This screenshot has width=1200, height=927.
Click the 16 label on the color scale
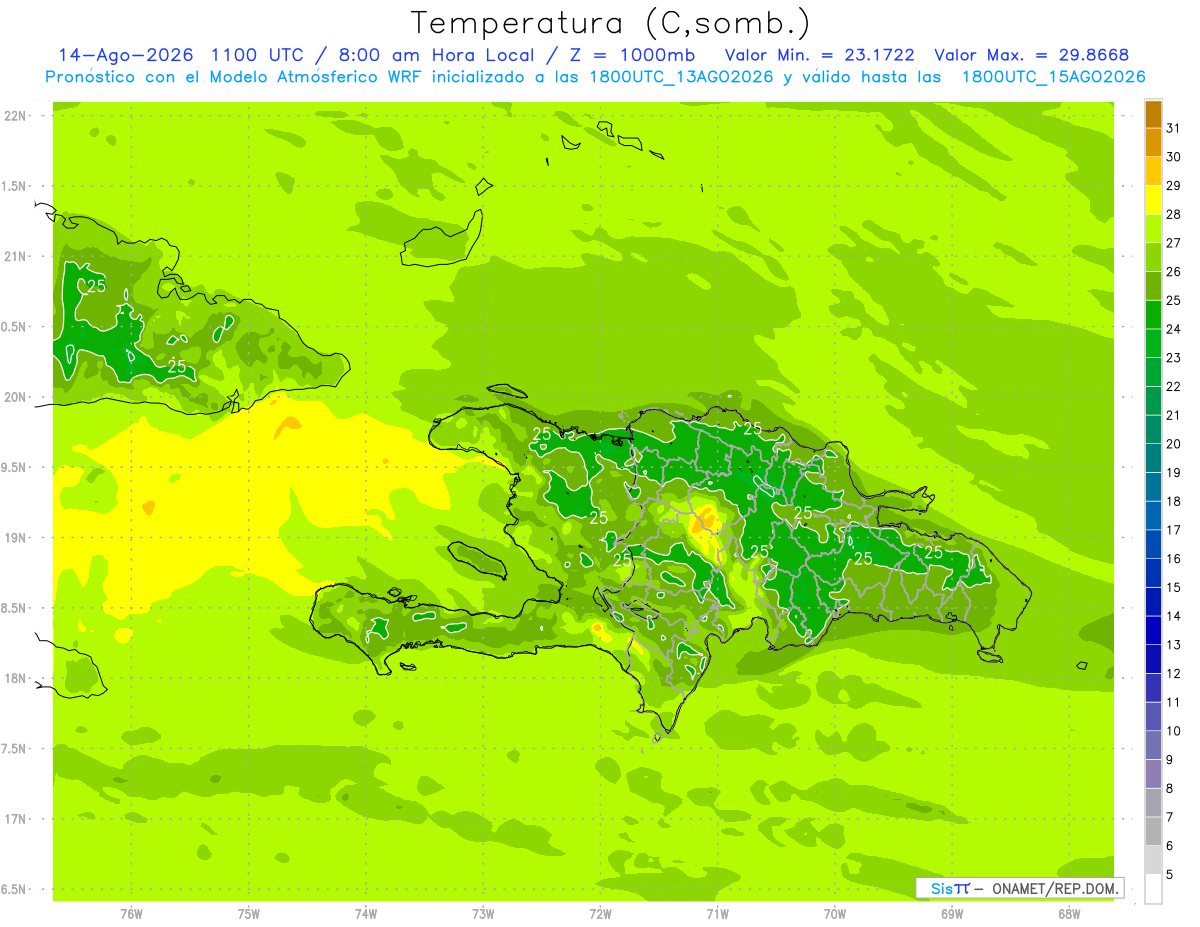click(1174, 559)
